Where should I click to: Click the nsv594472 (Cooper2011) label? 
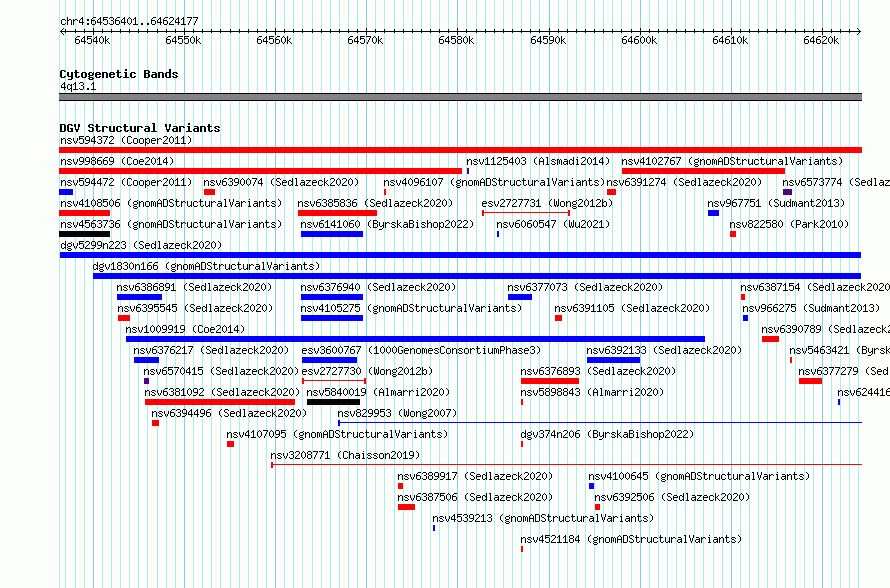pyautogui.click(x=126, y=182)
